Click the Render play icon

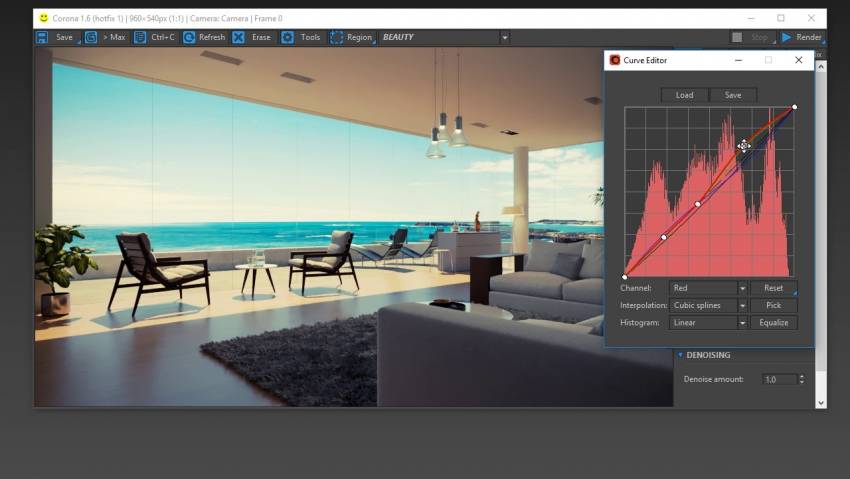(787, 37)
